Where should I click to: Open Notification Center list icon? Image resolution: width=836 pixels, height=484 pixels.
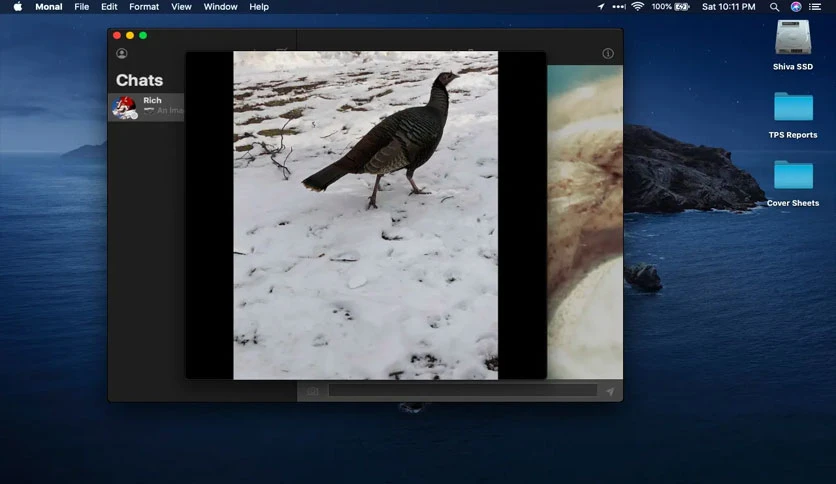click(815, 7)
